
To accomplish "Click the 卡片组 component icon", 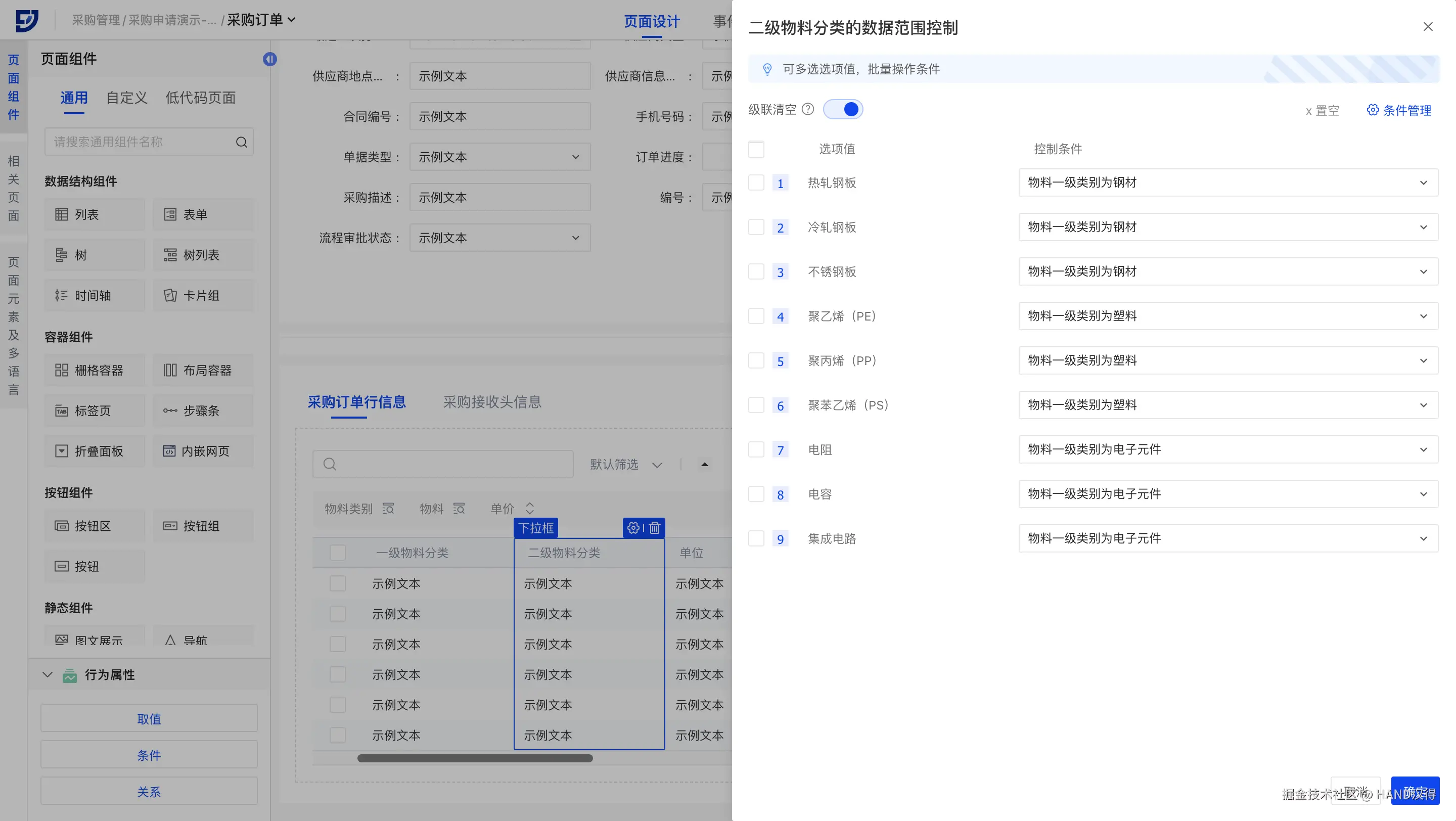I will pyautogui.click(x=169, y=296).
